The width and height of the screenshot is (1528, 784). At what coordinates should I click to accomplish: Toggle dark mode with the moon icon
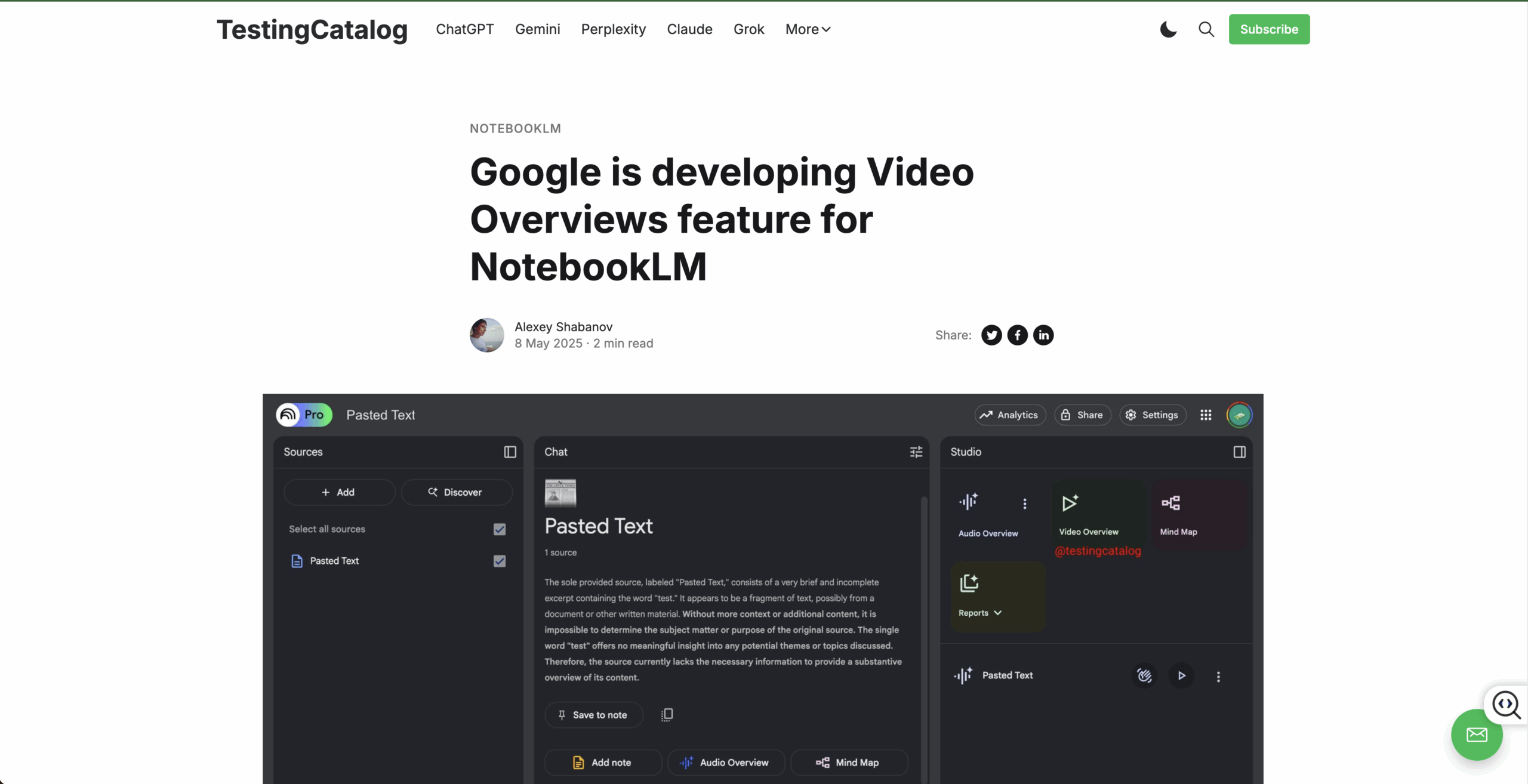pyautogui.click(x=1168, y=29)
